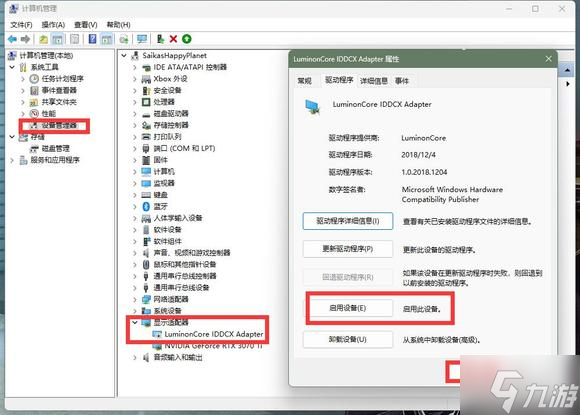Expand the IDE ATA/ATAPI 控制器 node

pos(135,67)
